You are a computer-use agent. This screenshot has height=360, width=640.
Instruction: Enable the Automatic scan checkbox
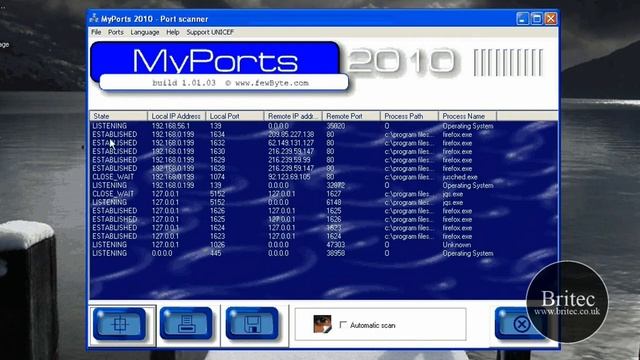343,325
